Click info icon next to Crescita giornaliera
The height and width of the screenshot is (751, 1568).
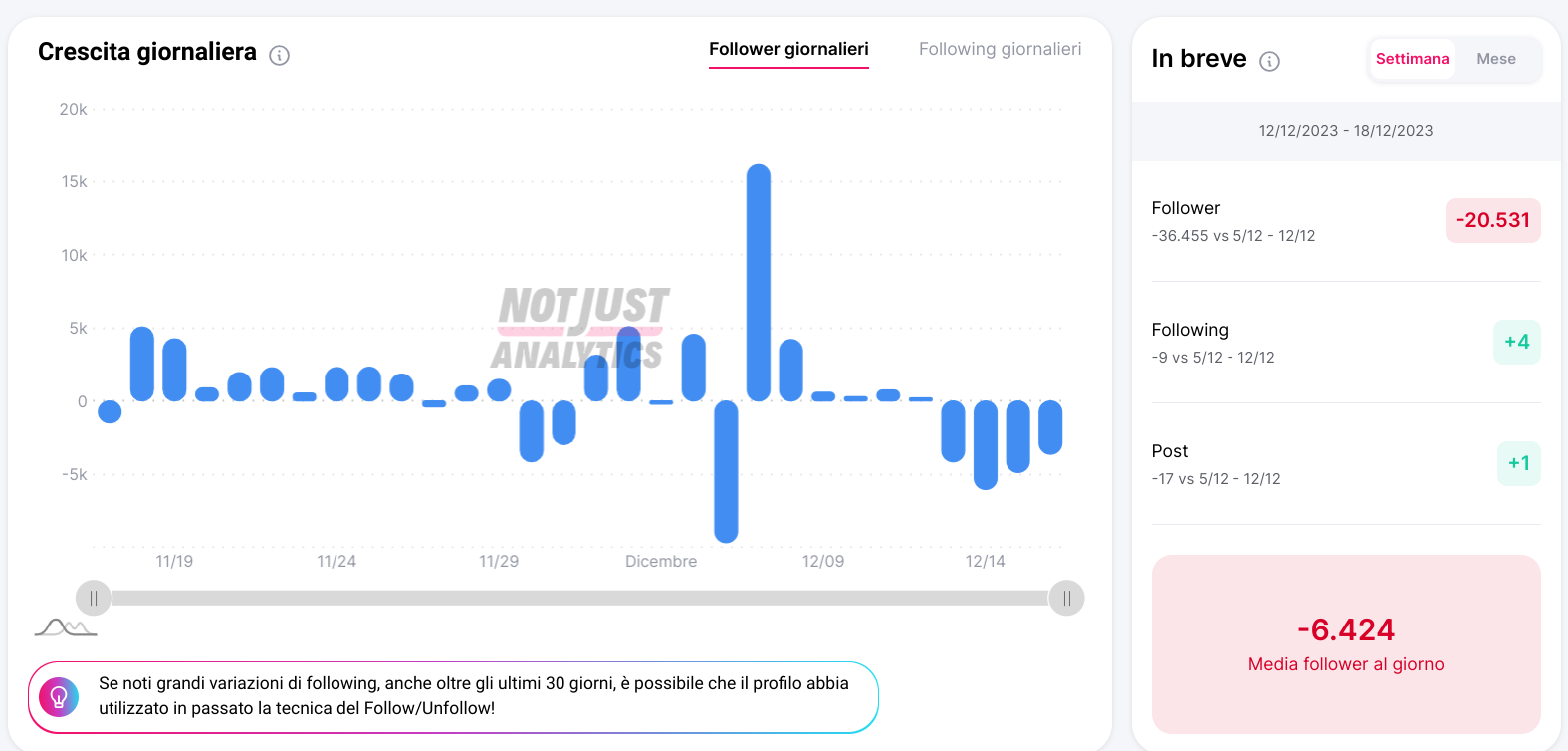pyautogui.click(x=280, y=56)
